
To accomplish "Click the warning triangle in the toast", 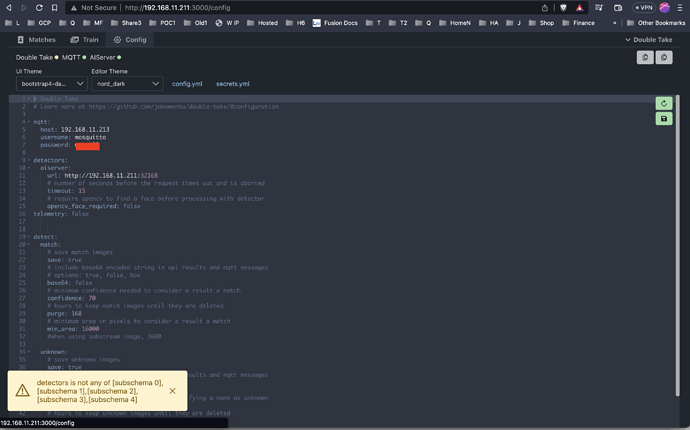I will (x=22, y=390).
